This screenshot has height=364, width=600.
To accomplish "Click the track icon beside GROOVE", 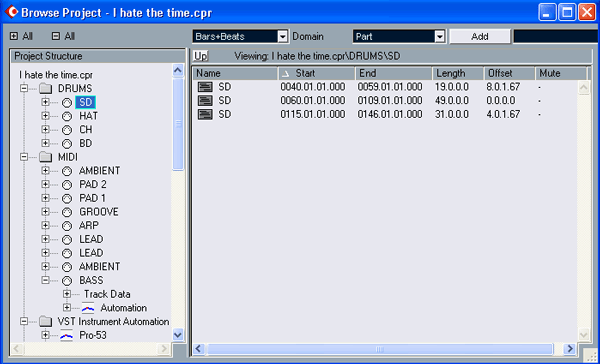I will click(67, 212).
